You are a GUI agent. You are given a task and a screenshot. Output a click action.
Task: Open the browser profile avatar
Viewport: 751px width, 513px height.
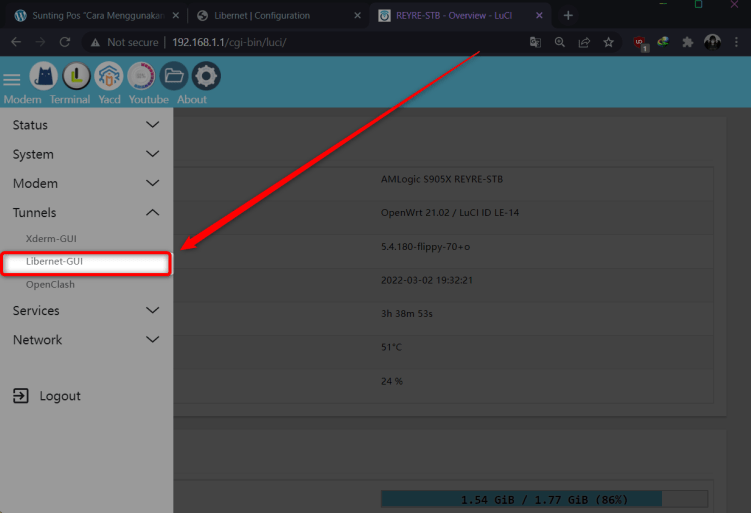tap(712, 42)
